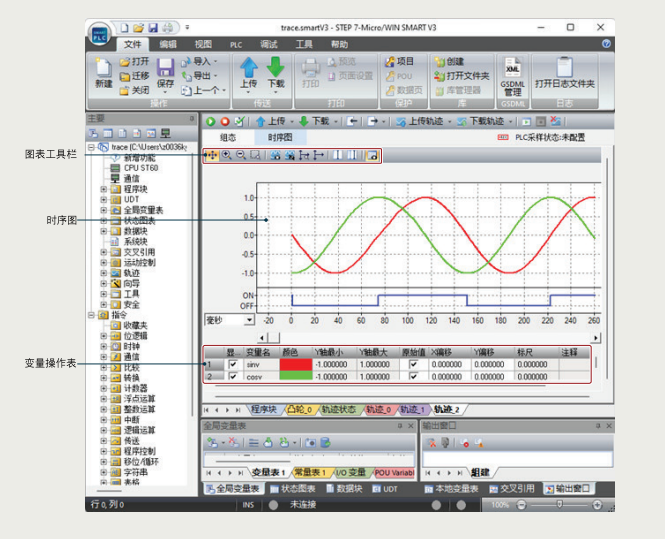Click the dual vertical cursors icon

[352, 156]
